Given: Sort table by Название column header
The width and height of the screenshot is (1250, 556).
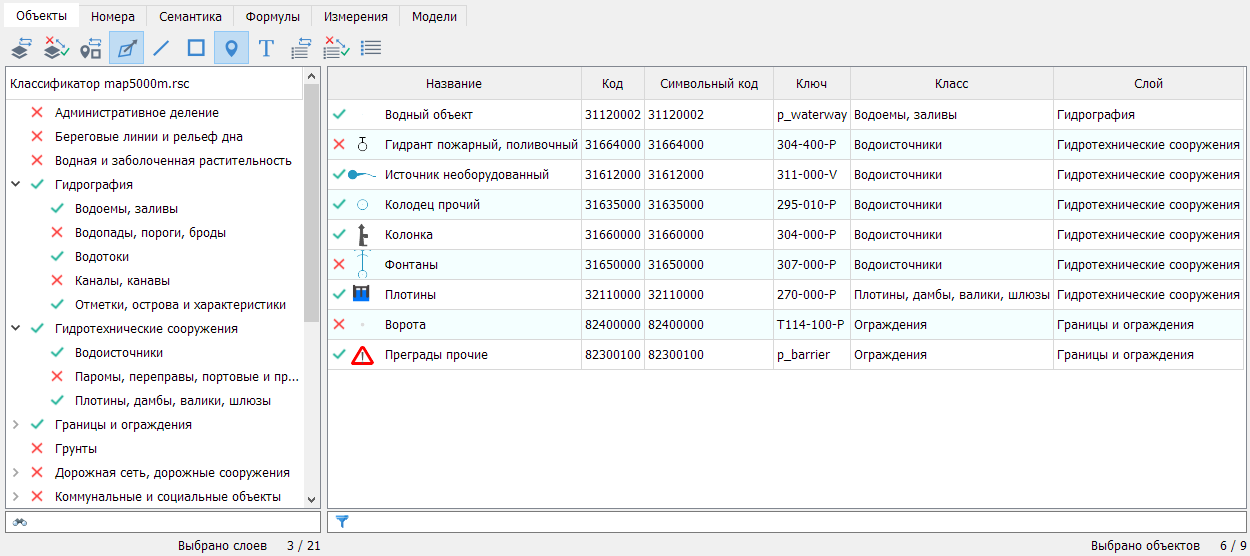Looking at the screenshot, I should click(x=453, y=84).
